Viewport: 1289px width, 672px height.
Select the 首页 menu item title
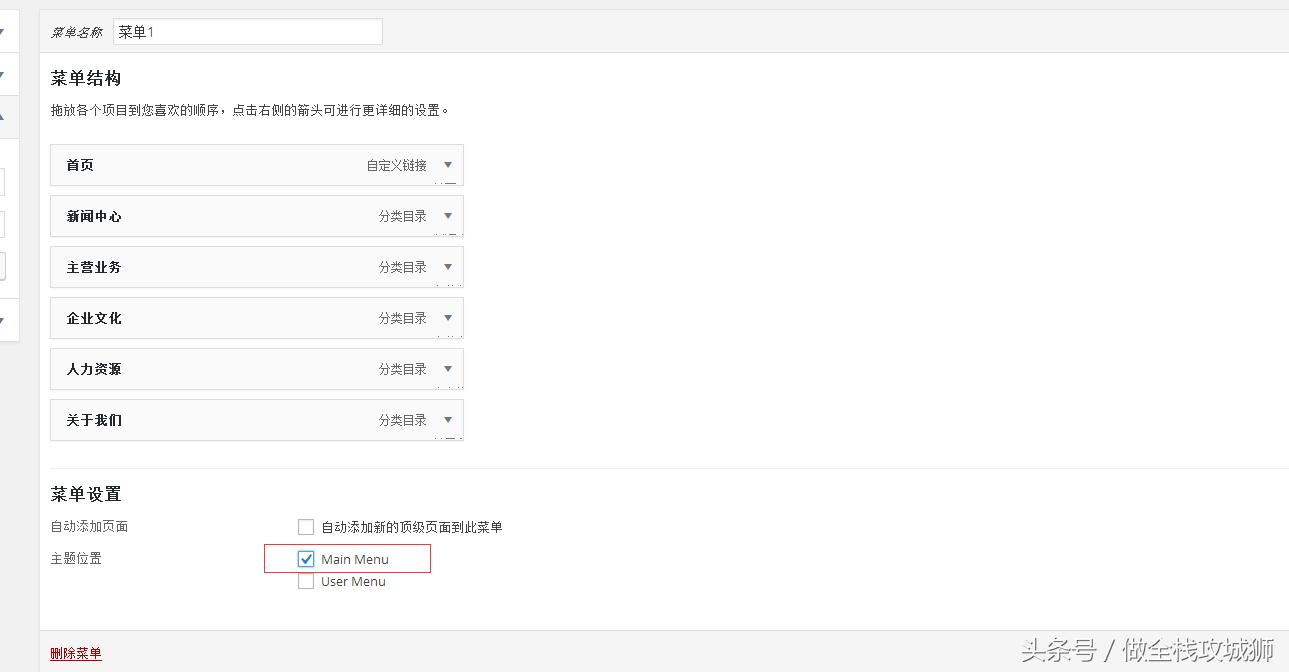point(80,165)
